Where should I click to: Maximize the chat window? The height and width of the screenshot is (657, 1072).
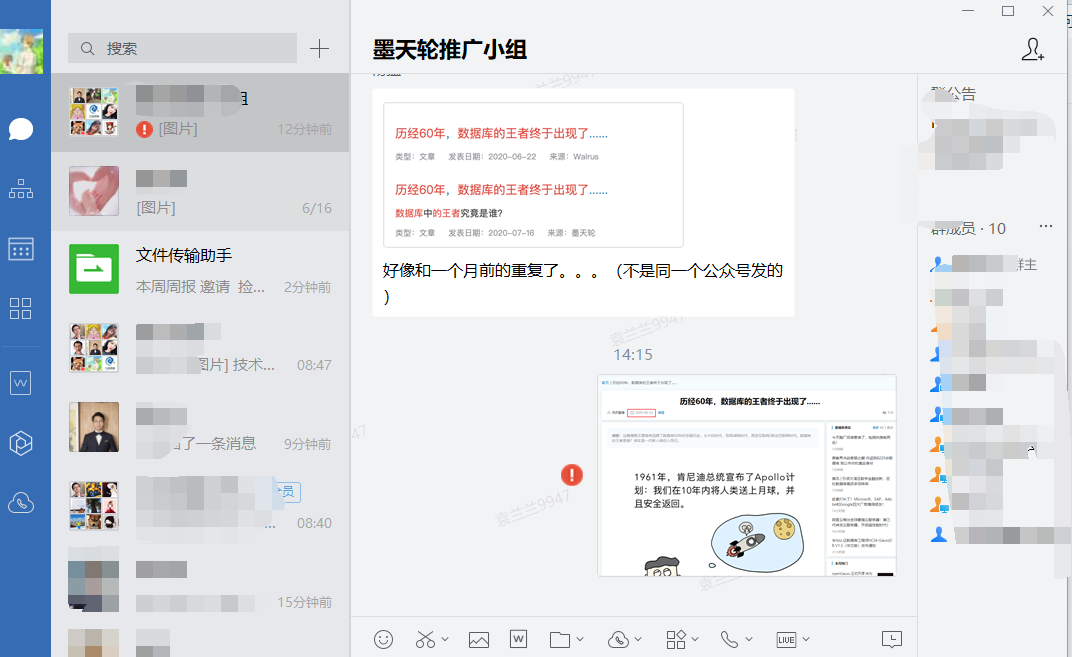(1008, 11)
